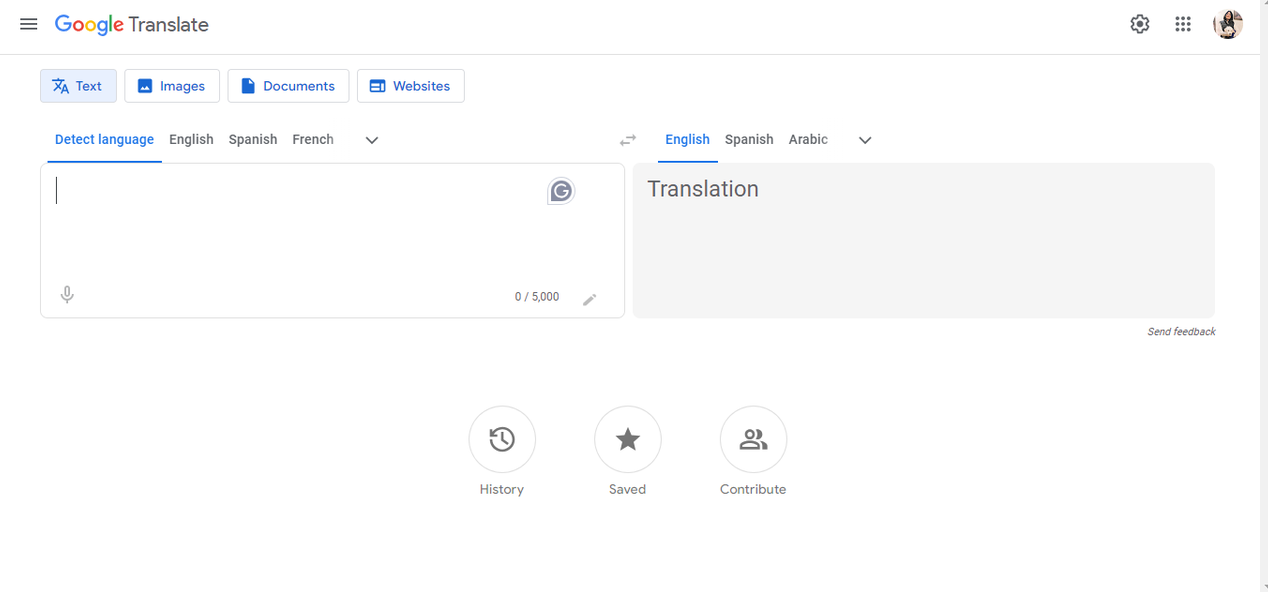Viewport: 1268px width, 592px height.
Task: Click the Google Translate logo
Action: (x=132, y=25)
